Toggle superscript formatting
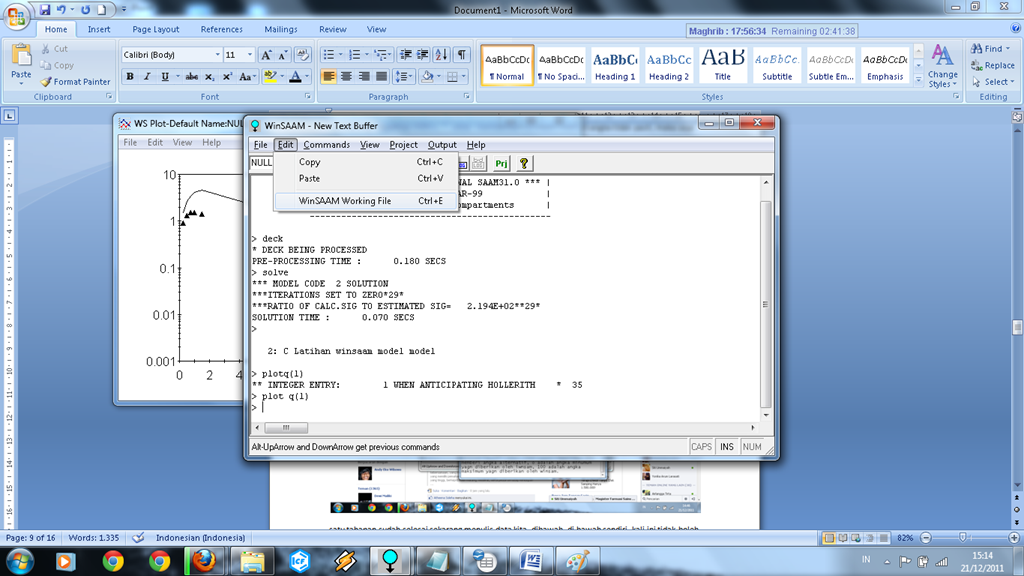 tap(227, 76)
